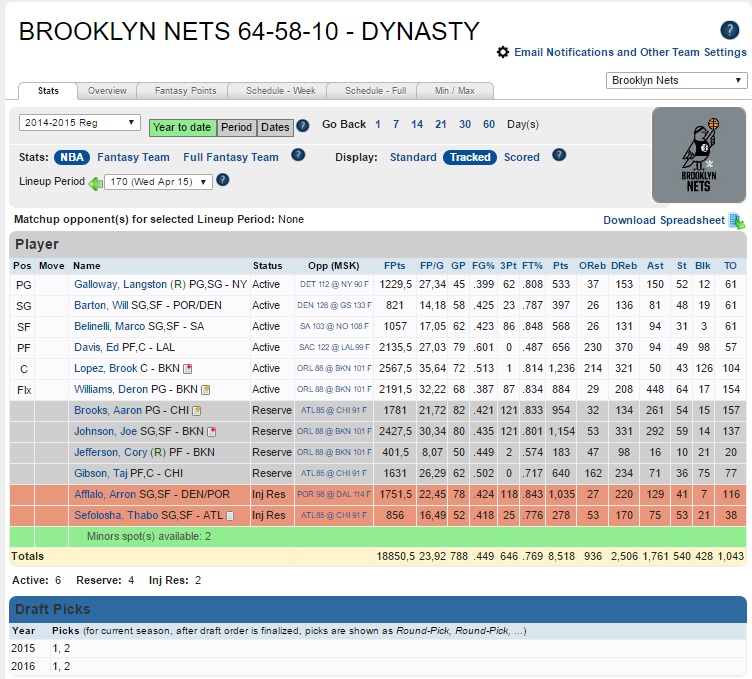
Task: Open Belinelli, Marco player link
Action: coord(109,327)
